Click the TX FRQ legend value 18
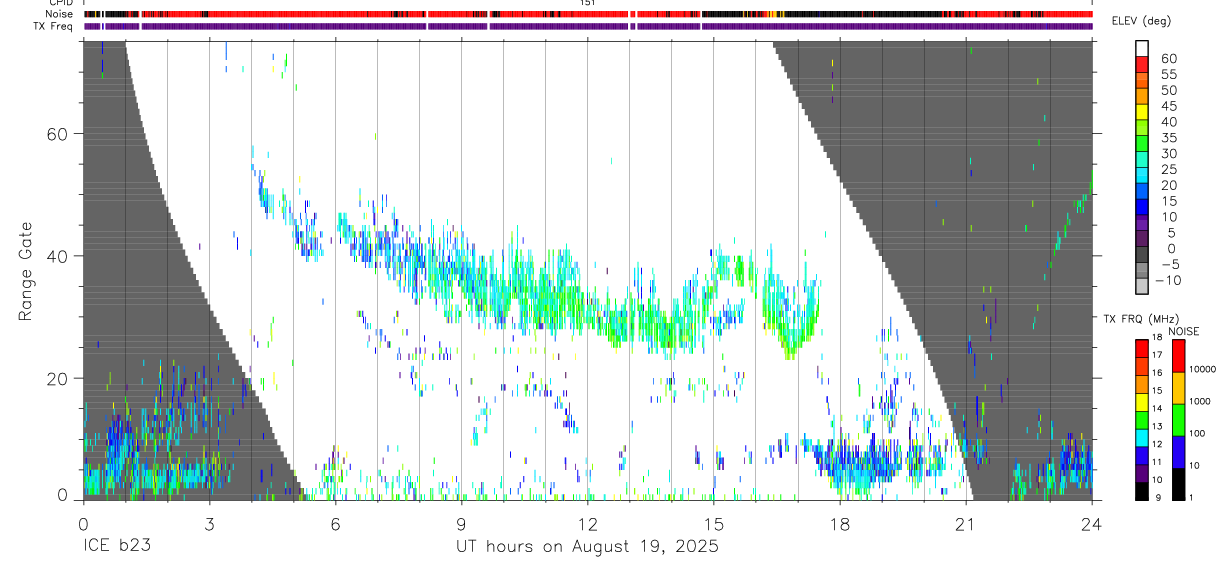The image size is (1228, 567). pos(1157,338)
